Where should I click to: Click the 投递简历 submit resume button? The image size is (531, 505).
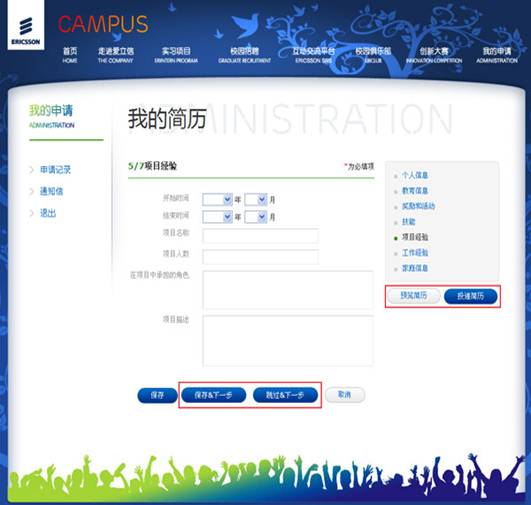[x=471, y=296]
